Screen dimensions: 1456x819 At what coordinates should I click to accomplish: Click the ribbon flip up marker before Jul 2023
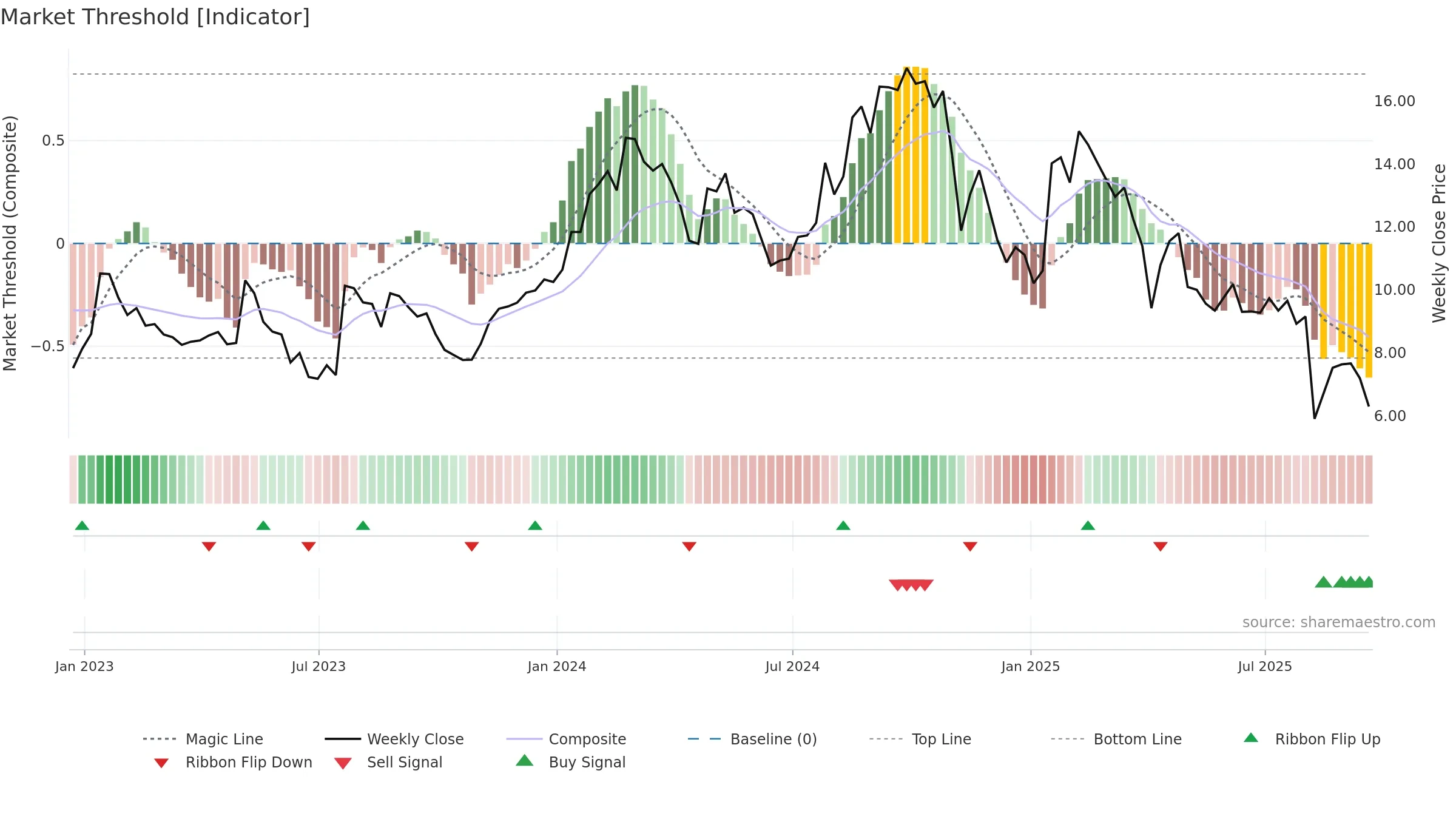(263, 525)
